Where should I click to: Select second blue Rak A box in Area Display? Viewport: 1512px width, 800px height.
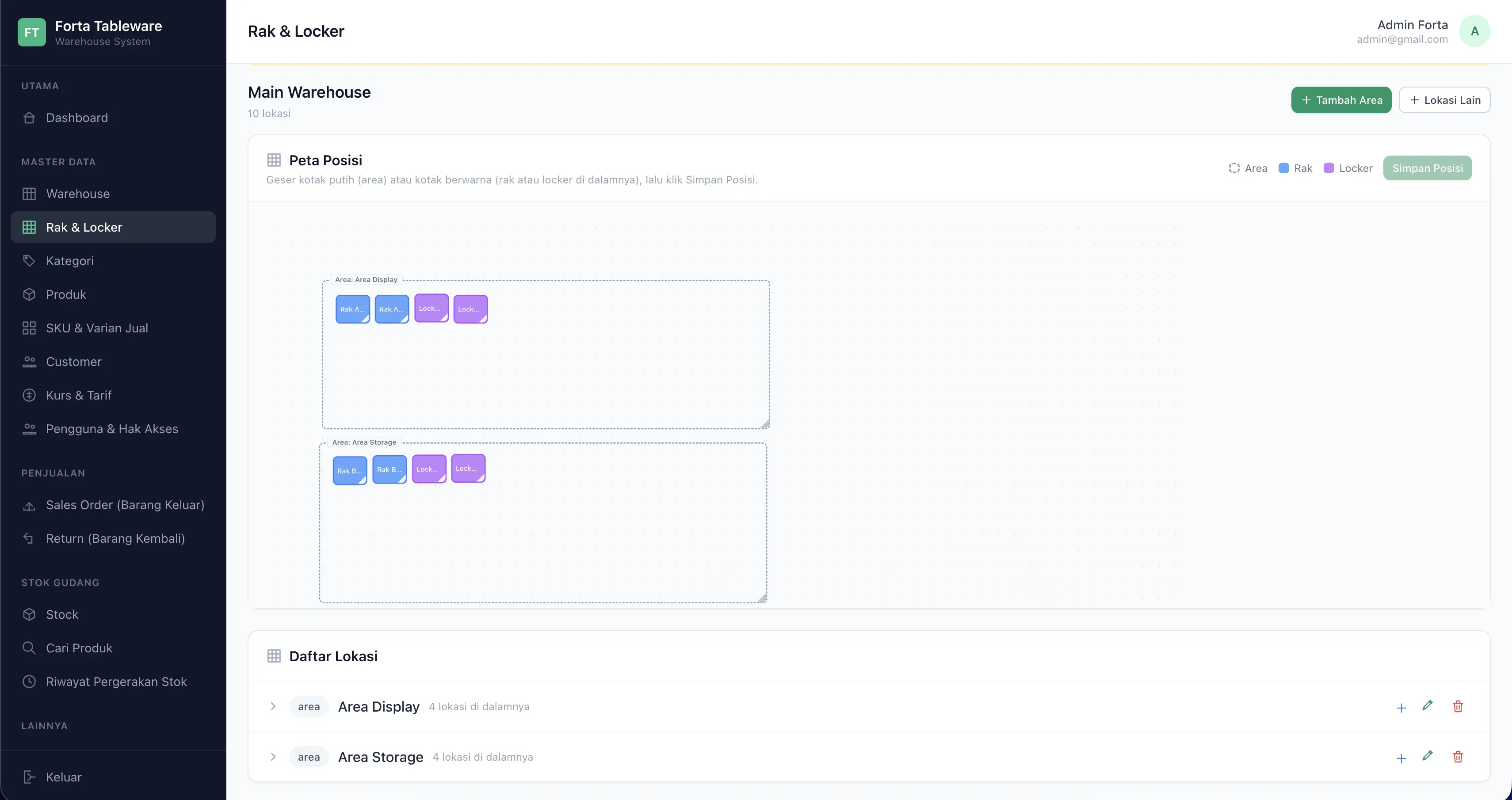point(392,309)
